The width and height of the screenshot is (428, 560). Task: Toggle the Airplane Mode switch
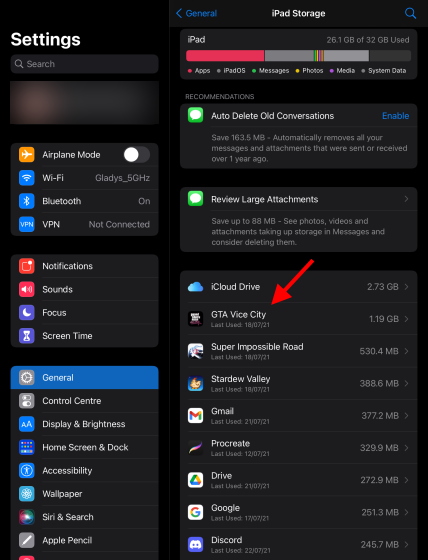tap(136, 155)
